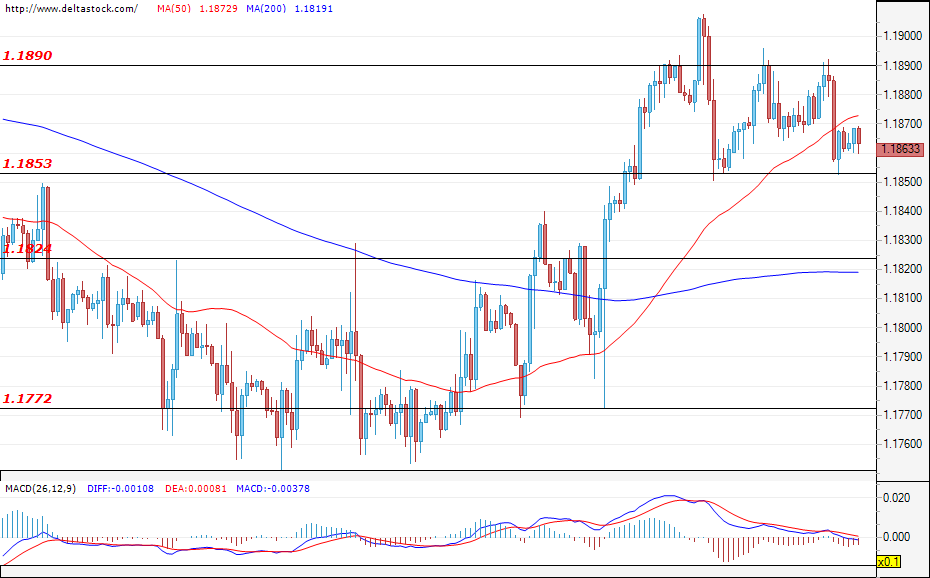Click the 1.17600 price axis label
This screenshot has width=930, height=578.
[x=903, y=444]
